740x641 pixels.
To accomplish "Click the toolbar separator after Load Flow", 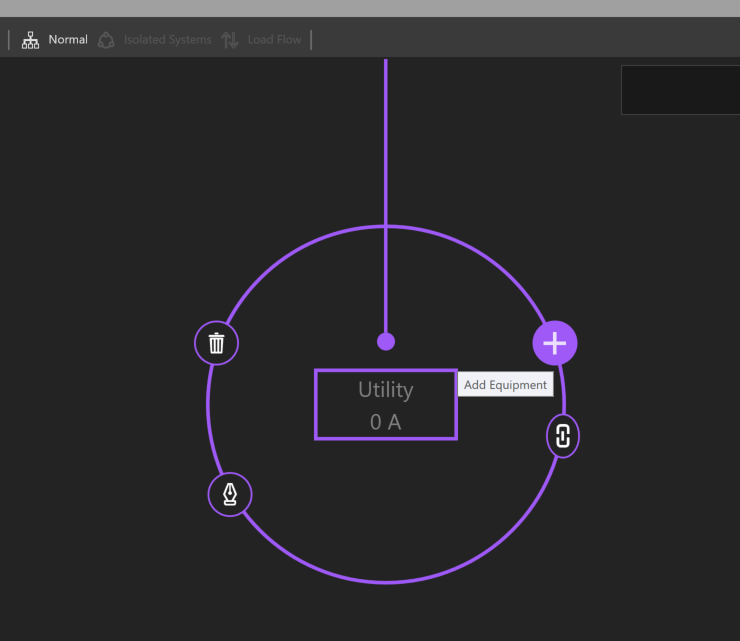I will (x=311, y=40).
